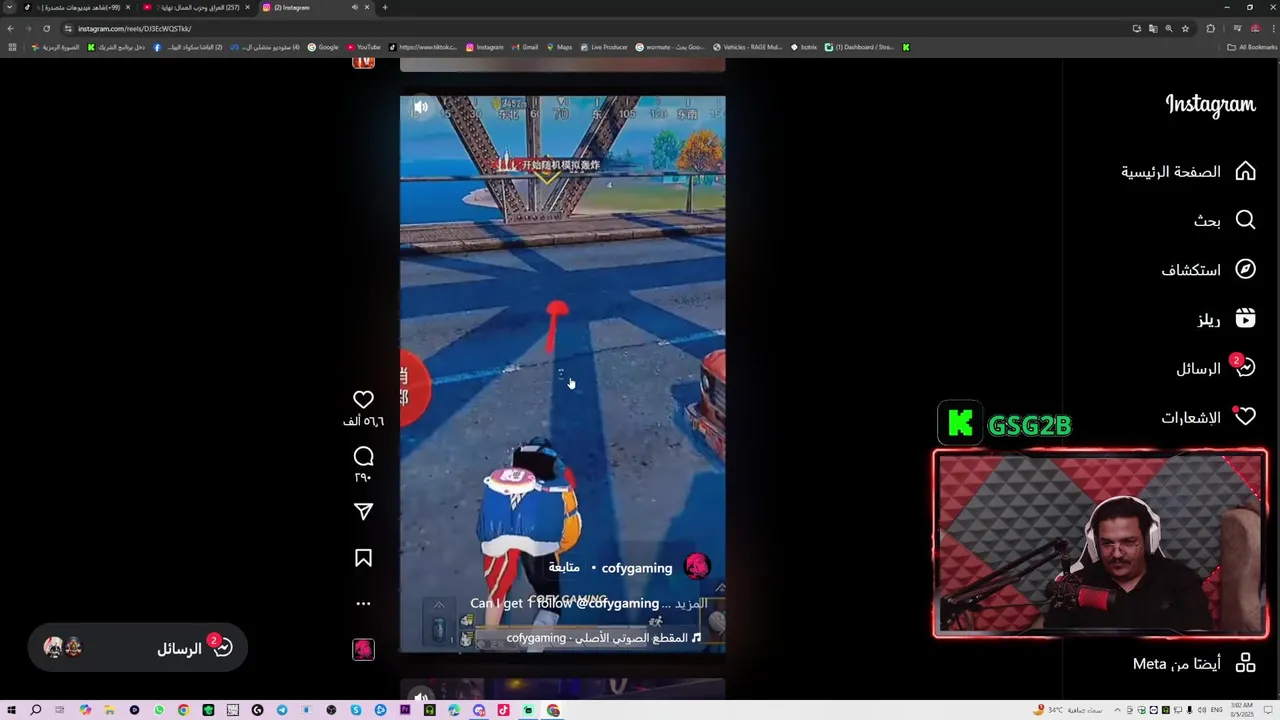Open the Live Producer bookmark
Screen dimensions: 1280x720
point(604,47)
